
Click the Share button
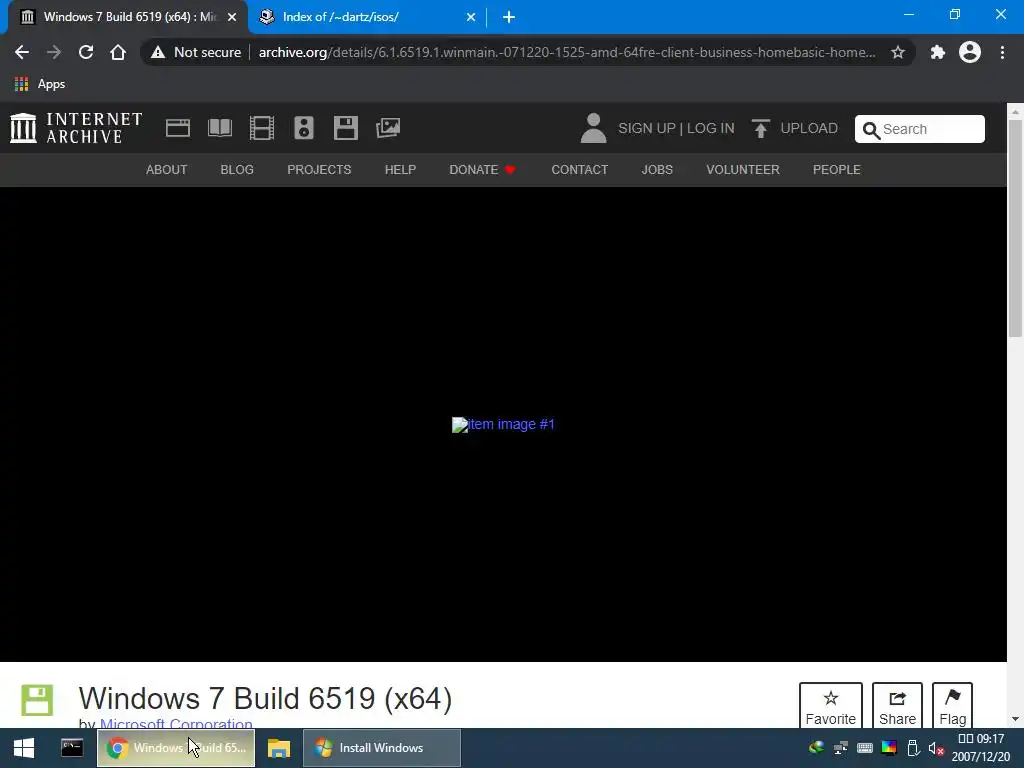pos(897,705)
